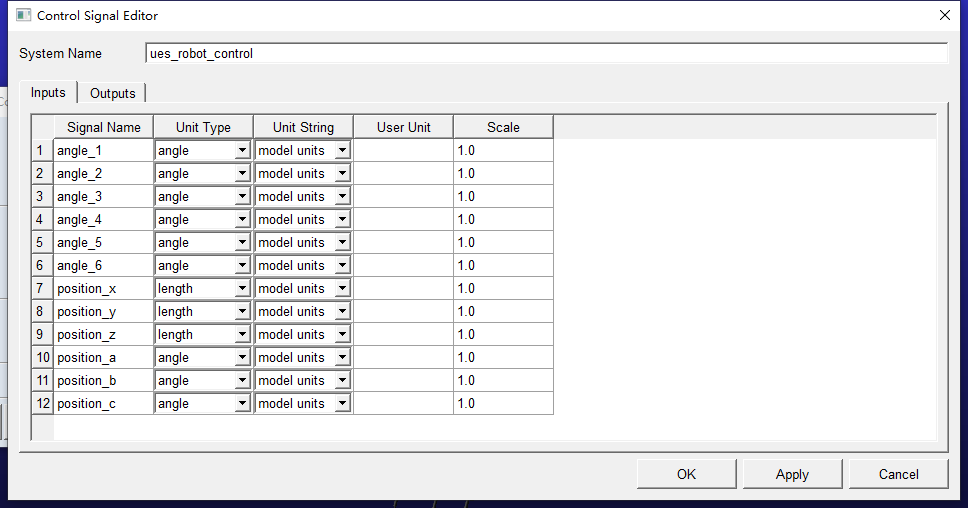Close the Control Signal Editor dialog
This screenshot has height=508, width=968.
[944, 15]
